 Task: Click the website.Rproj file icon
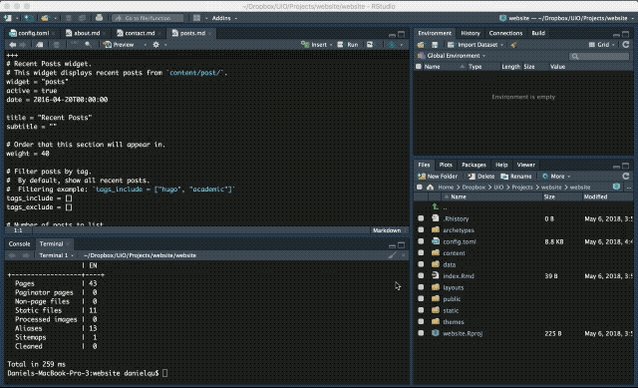point(435,333)
